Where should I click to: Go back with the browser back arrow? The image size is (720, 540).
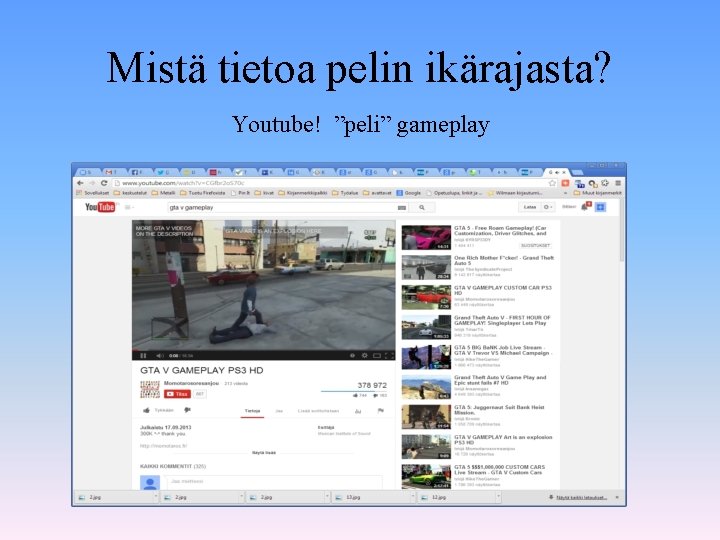point(80,183)
